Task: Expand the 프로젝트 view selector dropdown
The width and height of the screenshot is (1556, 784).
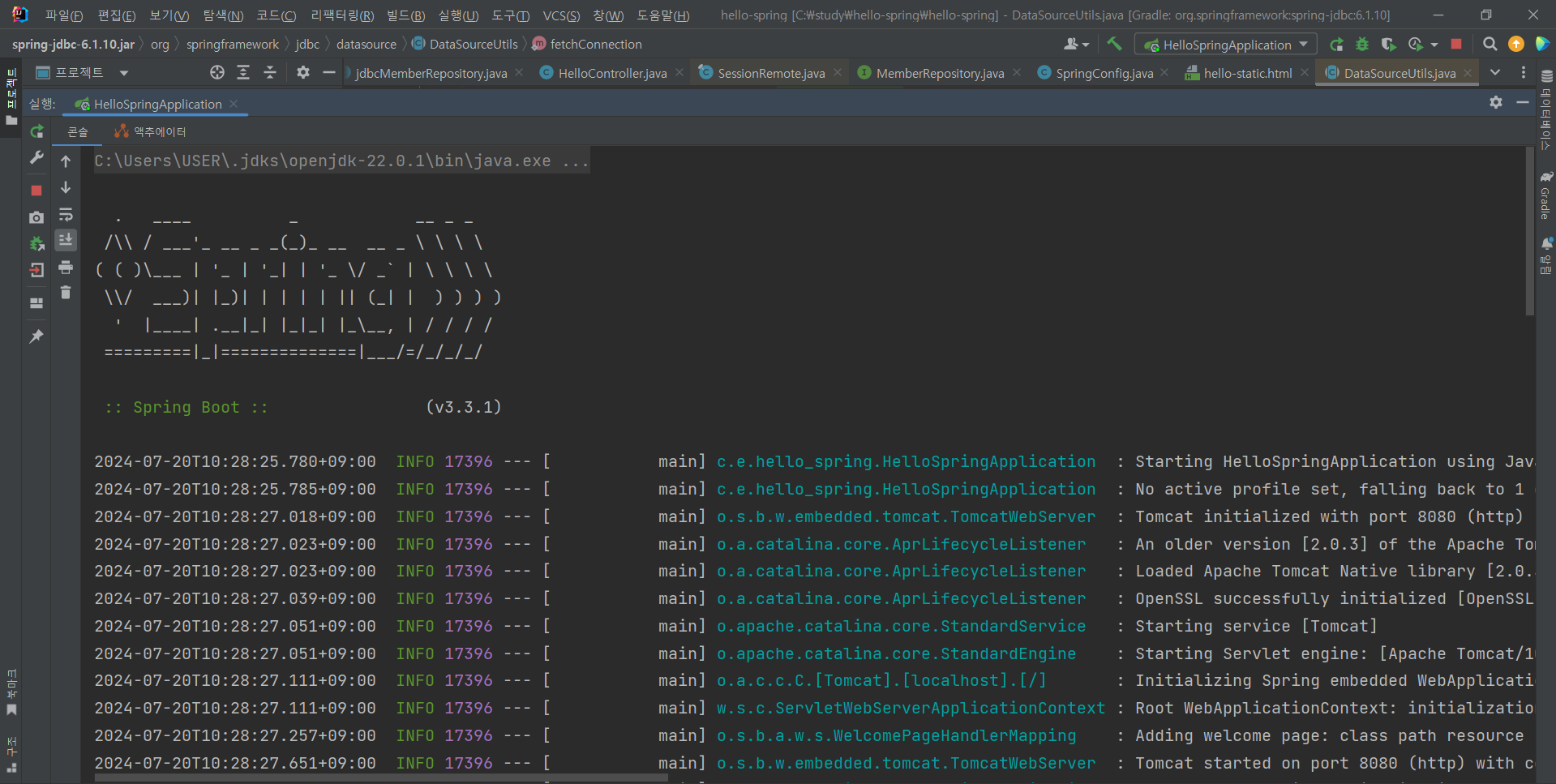Action: point(124,73)
